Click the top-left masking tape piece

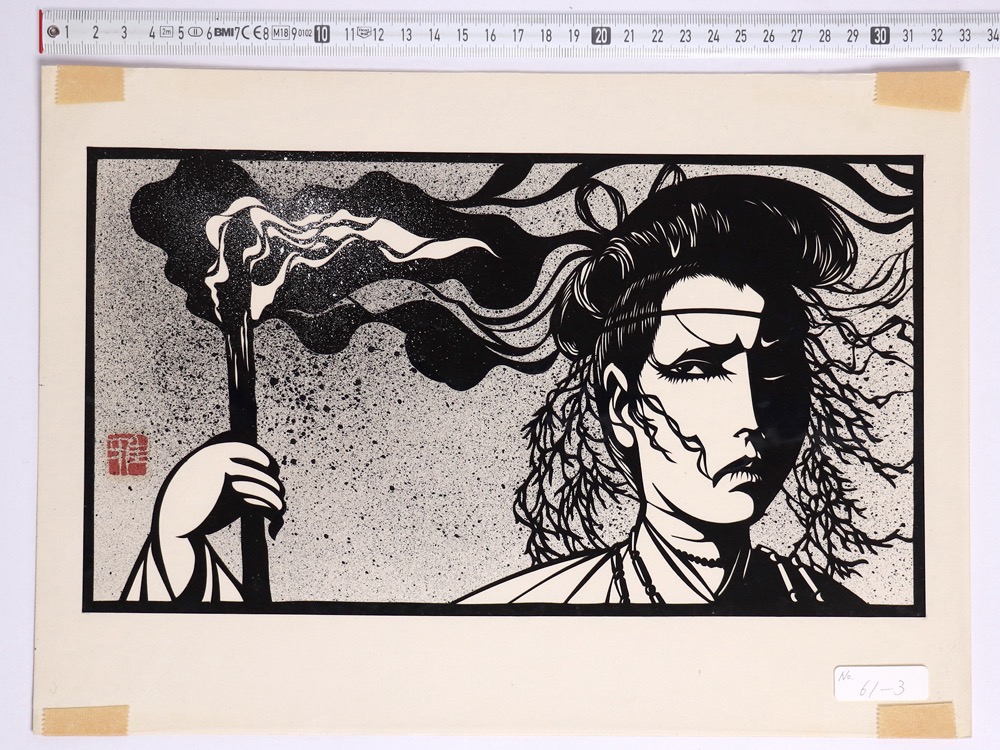(89, 85)
